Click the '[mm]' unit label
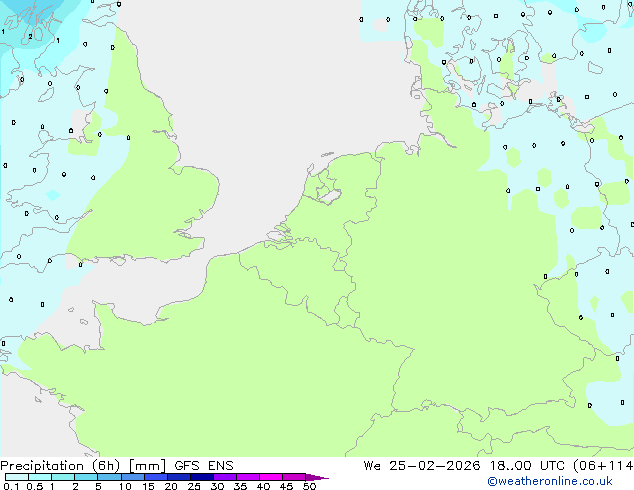Image resolution: width=634 pixels, height=490 pixels. [x=147, y=466]
